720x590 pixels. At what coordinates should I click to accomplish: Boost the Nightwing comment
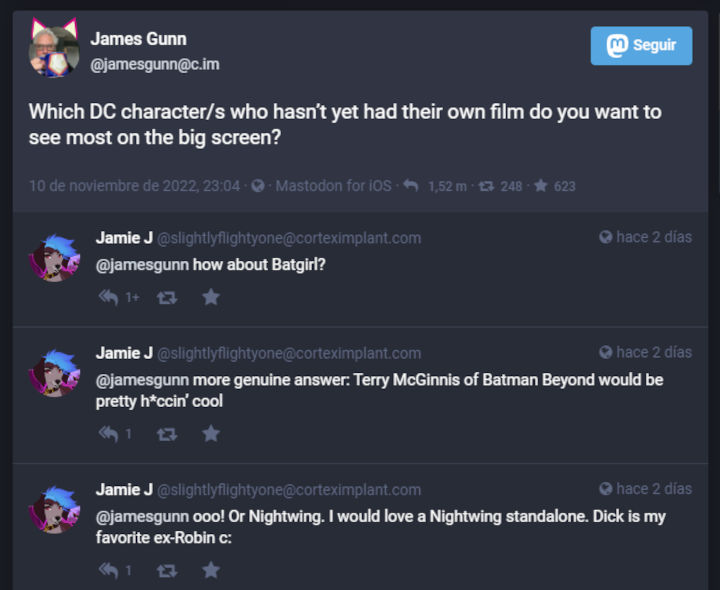click(x=167, y=570)
